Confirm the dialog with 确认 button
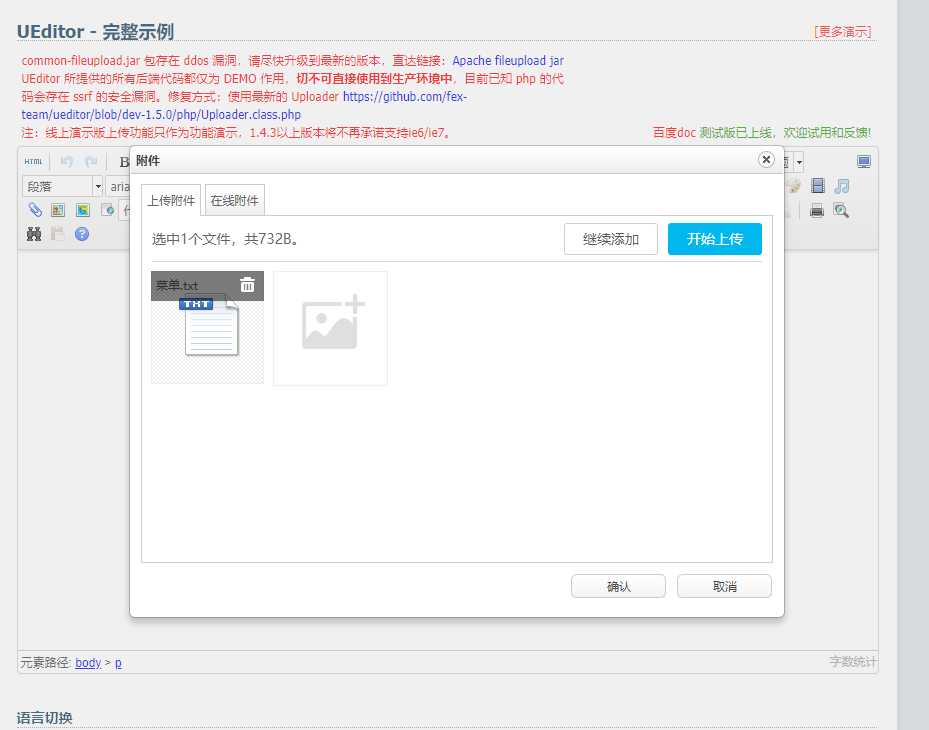Viewport: 929px width, 730px height. 619,586
